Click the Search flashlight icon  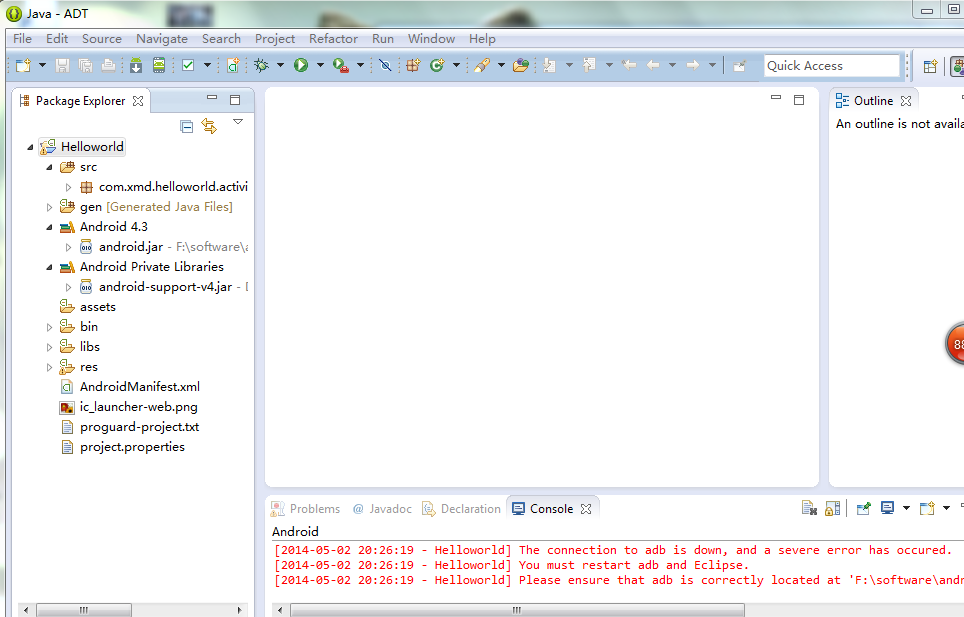point(482,65)
